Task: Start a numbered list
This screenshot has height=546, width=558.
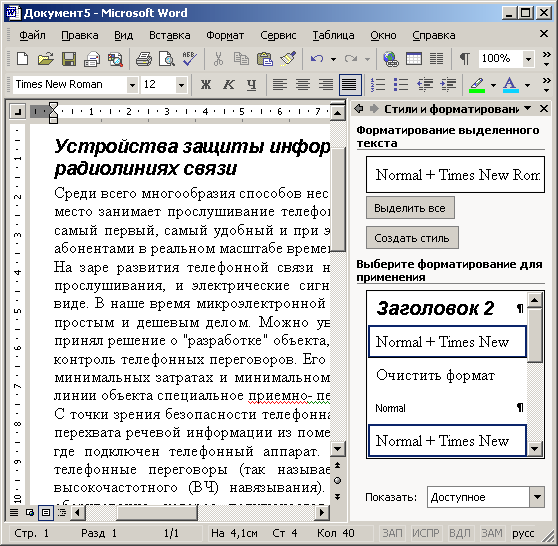Action: 378,85
